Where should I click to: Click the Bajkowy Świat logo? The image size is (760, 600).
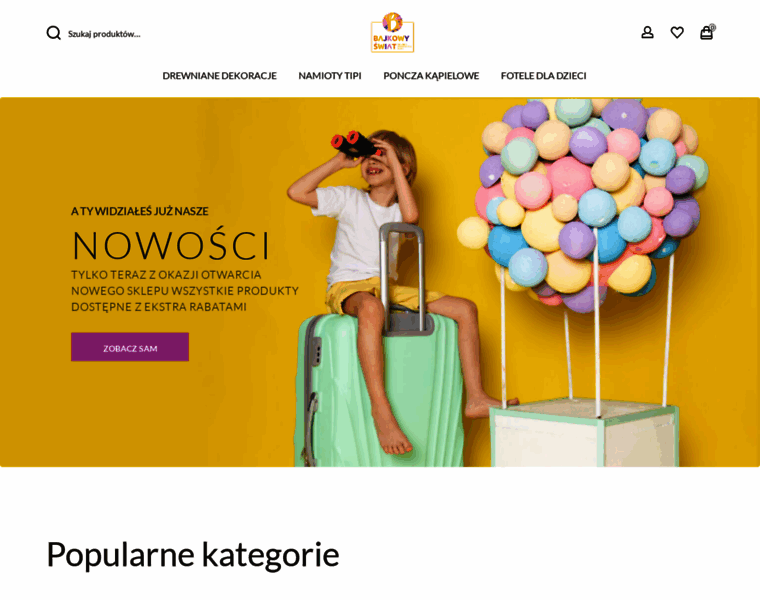point(392,32)
